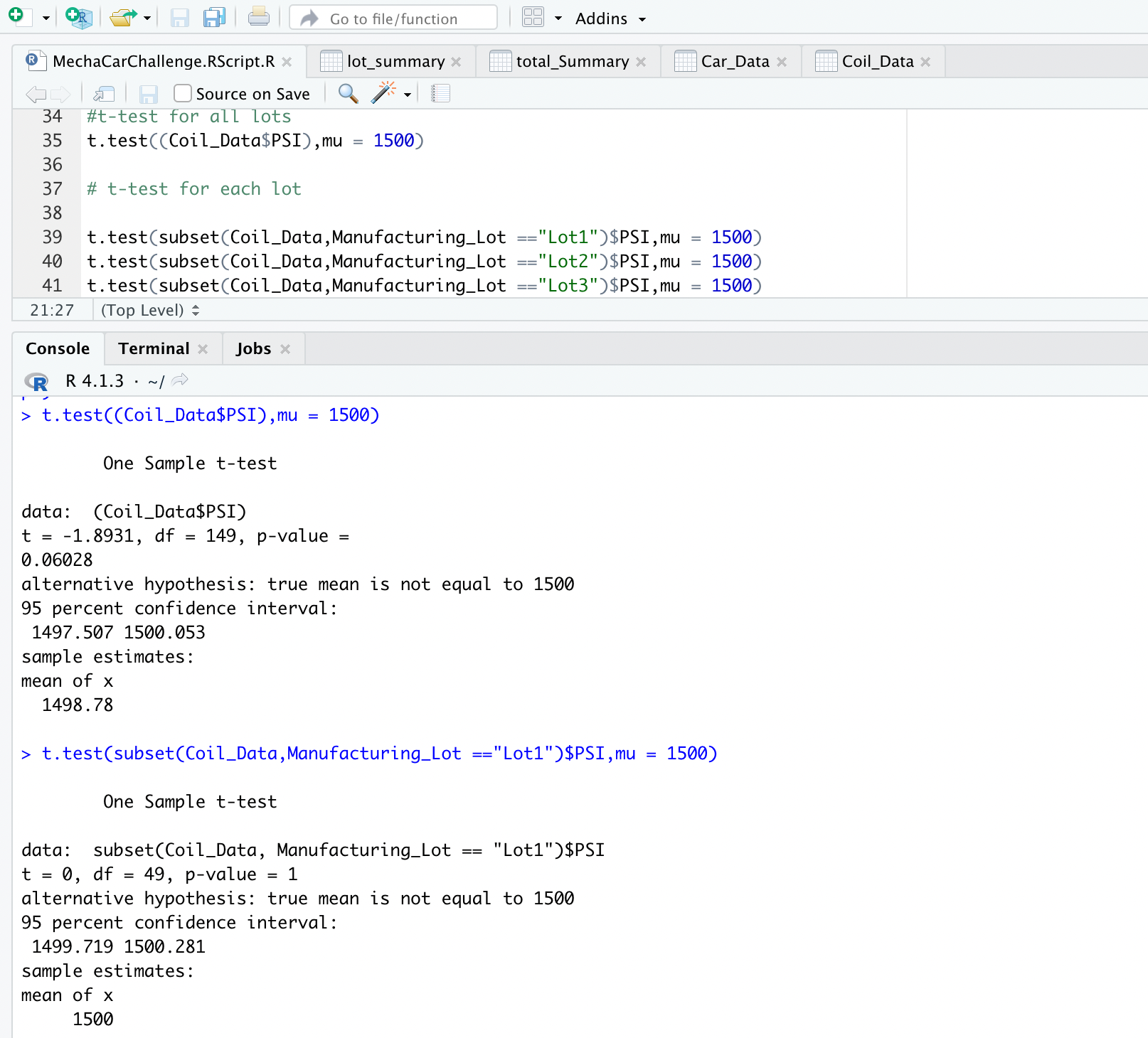Close the lot_summary tab
Image resolution: width=1148 pixels, height=1038 pixels.
[x=459, y=61]
